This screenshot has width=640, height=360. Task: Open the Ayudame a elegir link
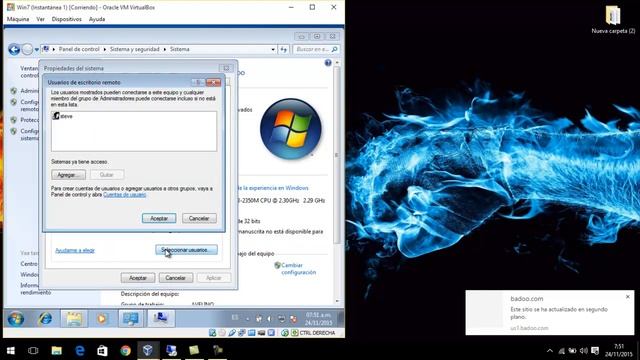(75, 250)
